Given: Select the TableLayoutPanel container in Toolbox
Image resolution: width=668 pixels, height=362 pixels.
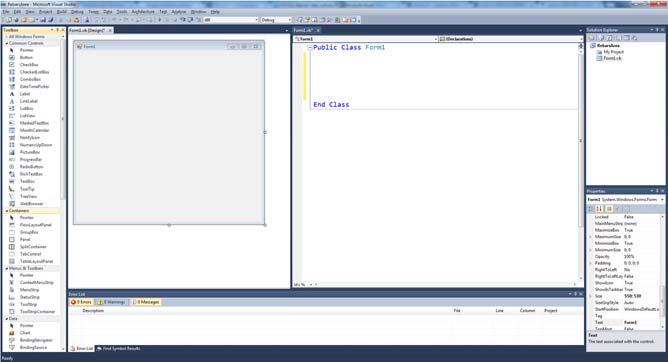Looking at the screenshot, I should coord(36,261).
